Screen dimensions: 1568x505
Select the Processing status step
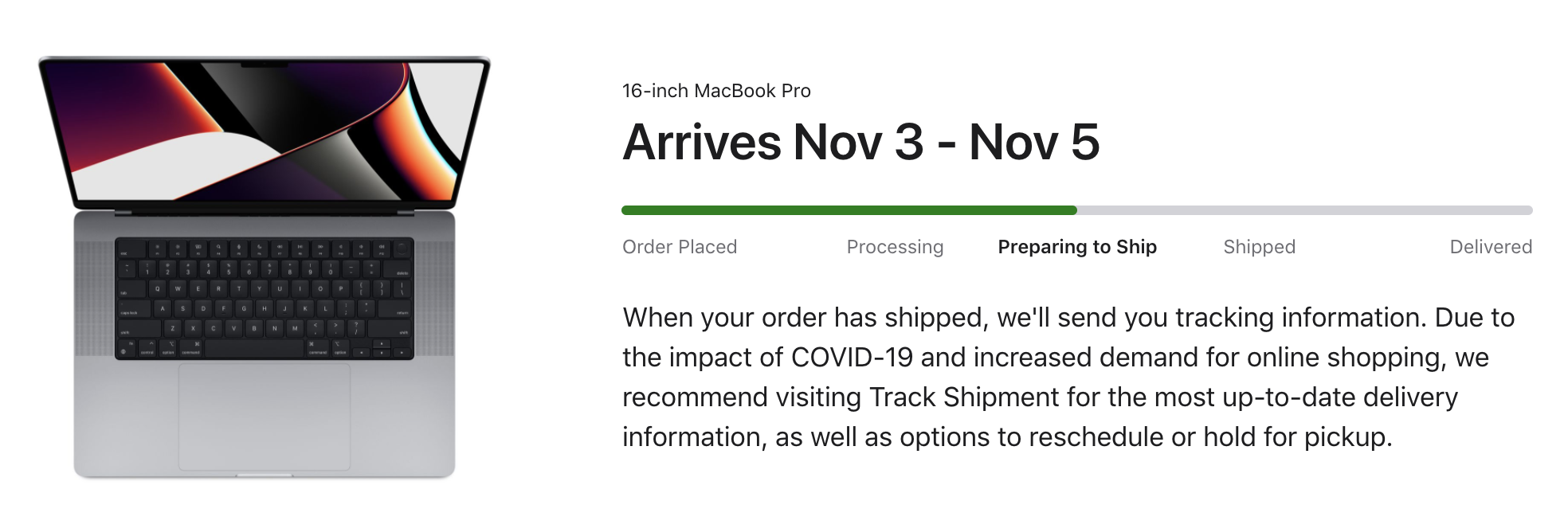[x=895, y=247]
